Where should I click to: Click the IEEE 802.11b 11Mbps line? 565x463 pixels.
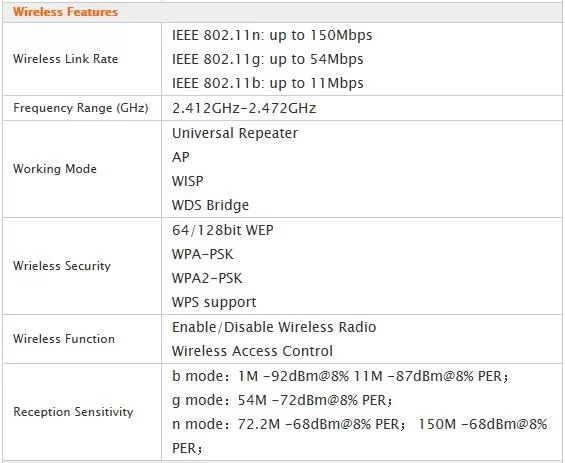[268, 83]
